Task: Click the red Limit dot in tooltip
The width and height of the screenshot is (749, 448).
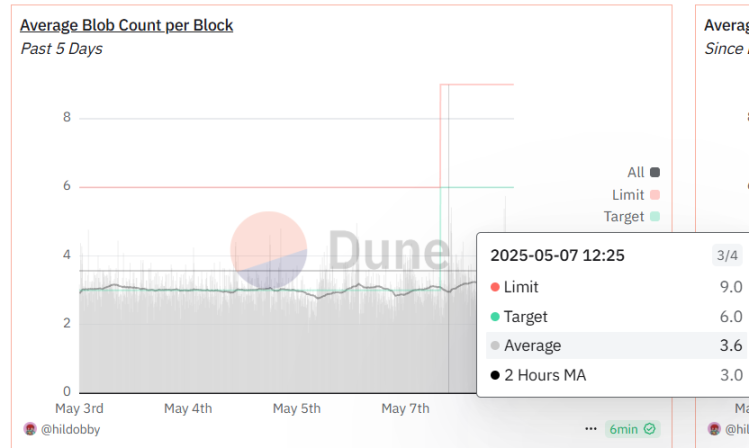Action: (x=495, y=287)
